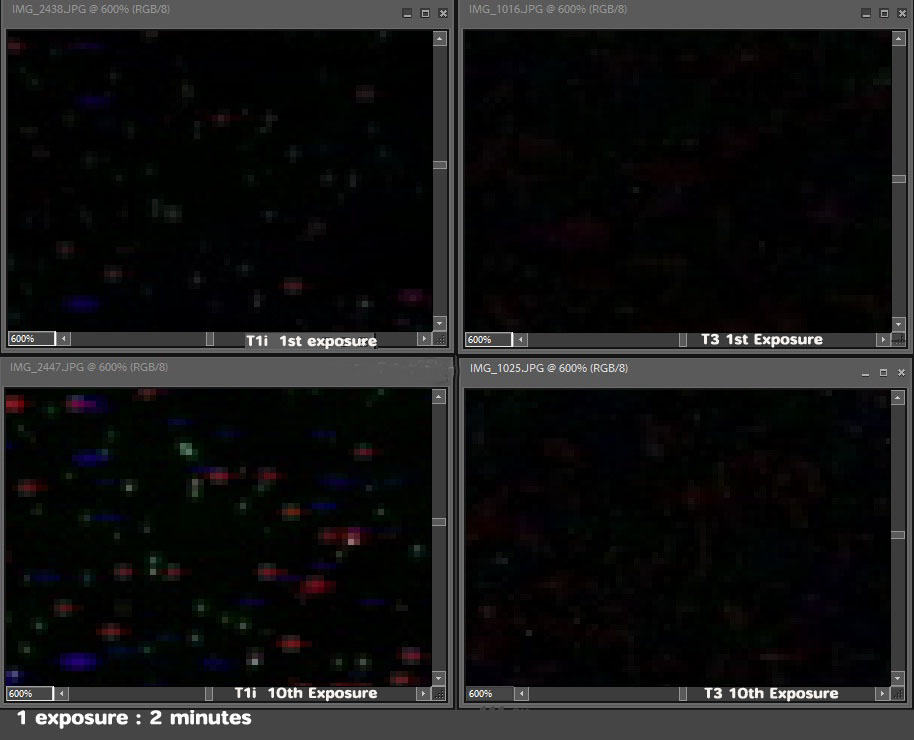Click scroll-up arrow in IMG_1025.JPG window
Screen dimensions: 914x740
point(898,398)
